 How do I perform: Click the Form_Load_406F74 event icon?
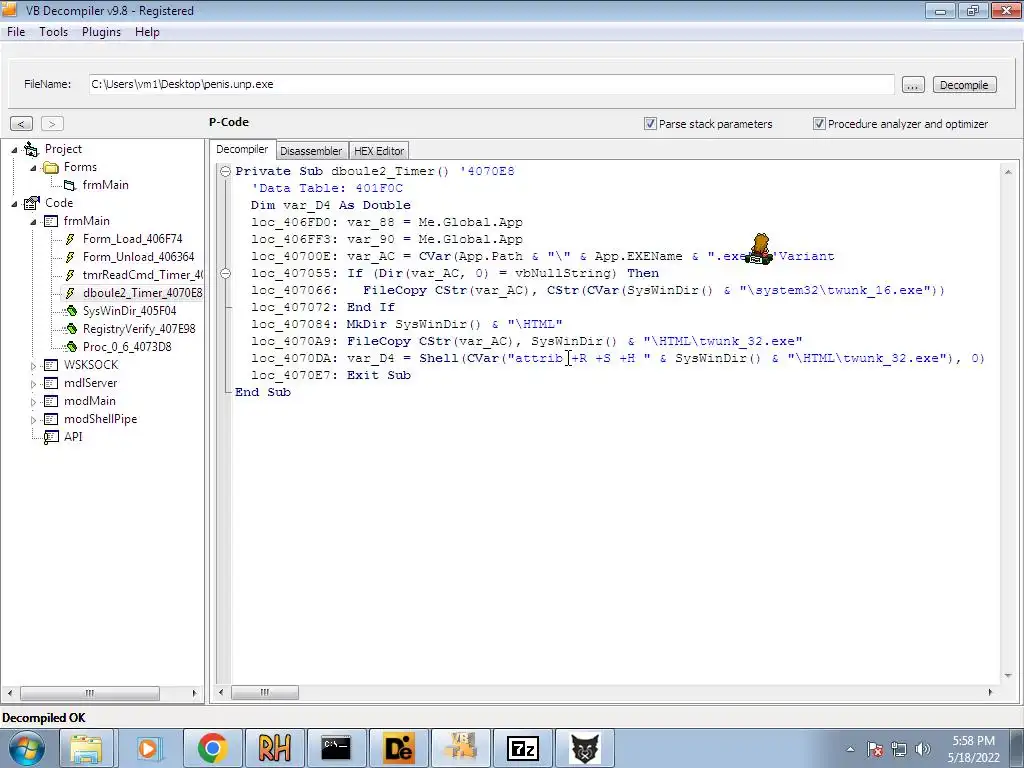[70, 239]
